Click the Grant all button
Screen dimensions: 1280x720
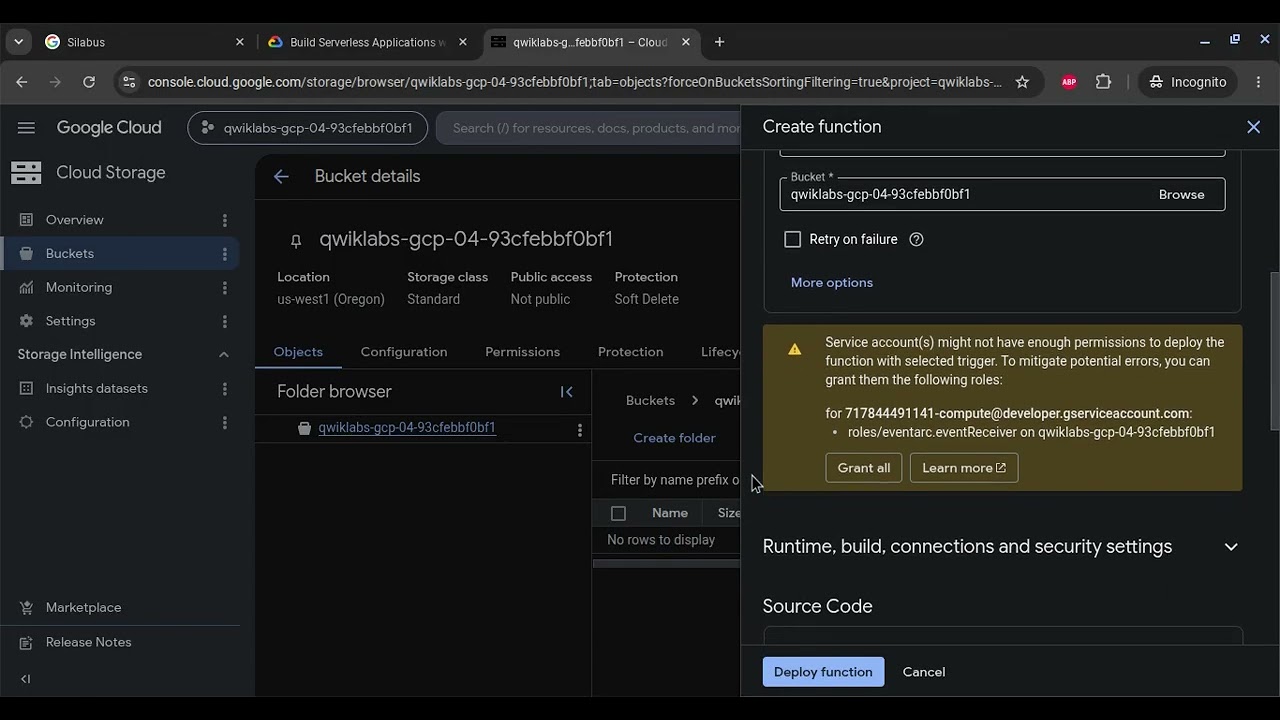point(864,468)
